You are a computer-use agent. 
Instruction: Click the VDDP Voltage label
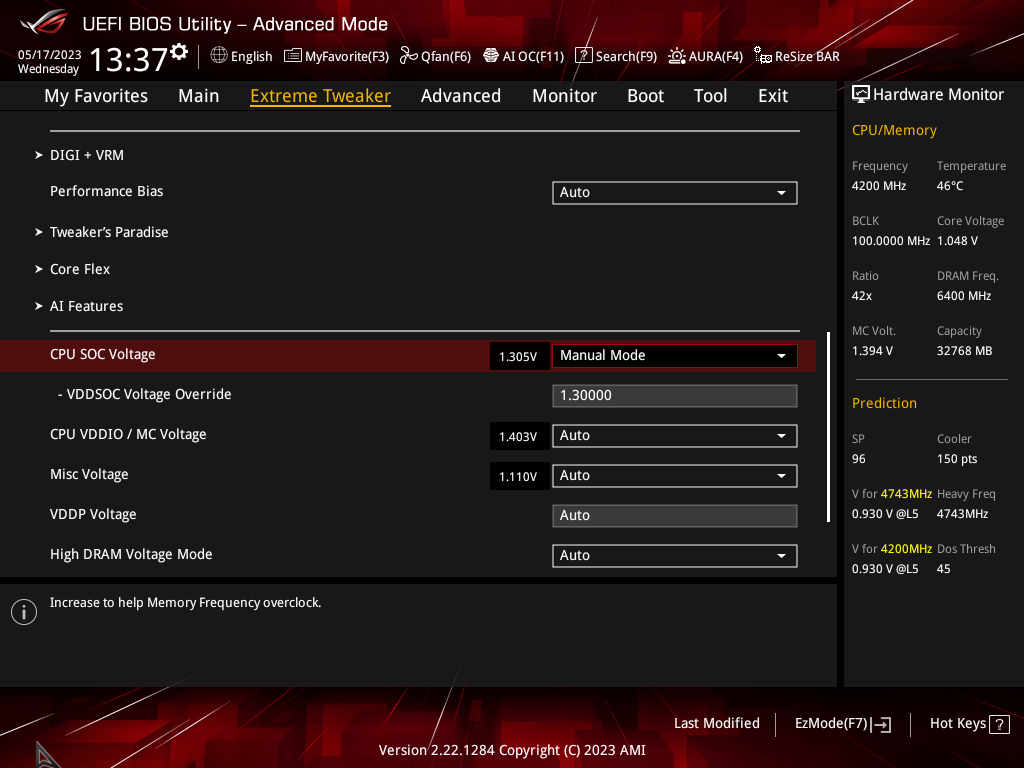click(93, 515)
